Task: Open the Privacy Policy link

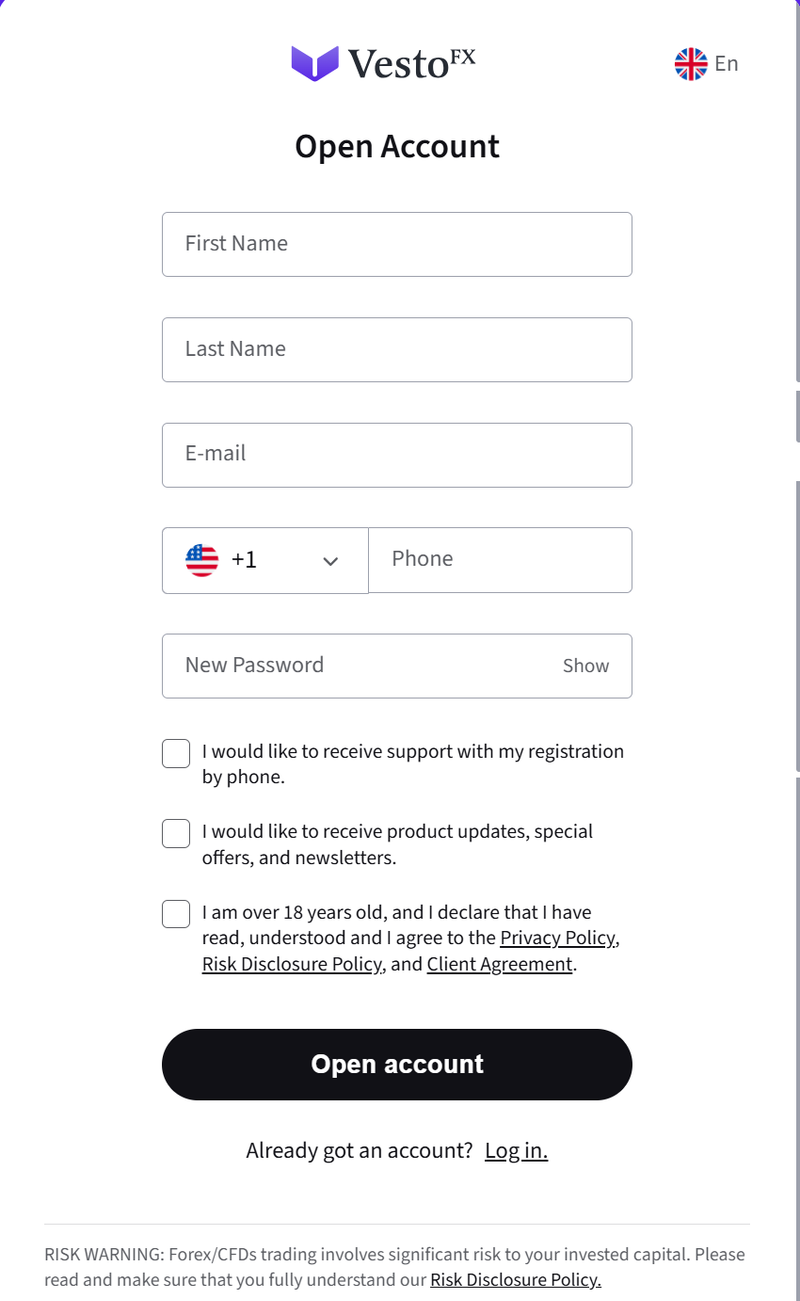Action: click(x=558, y=938)
